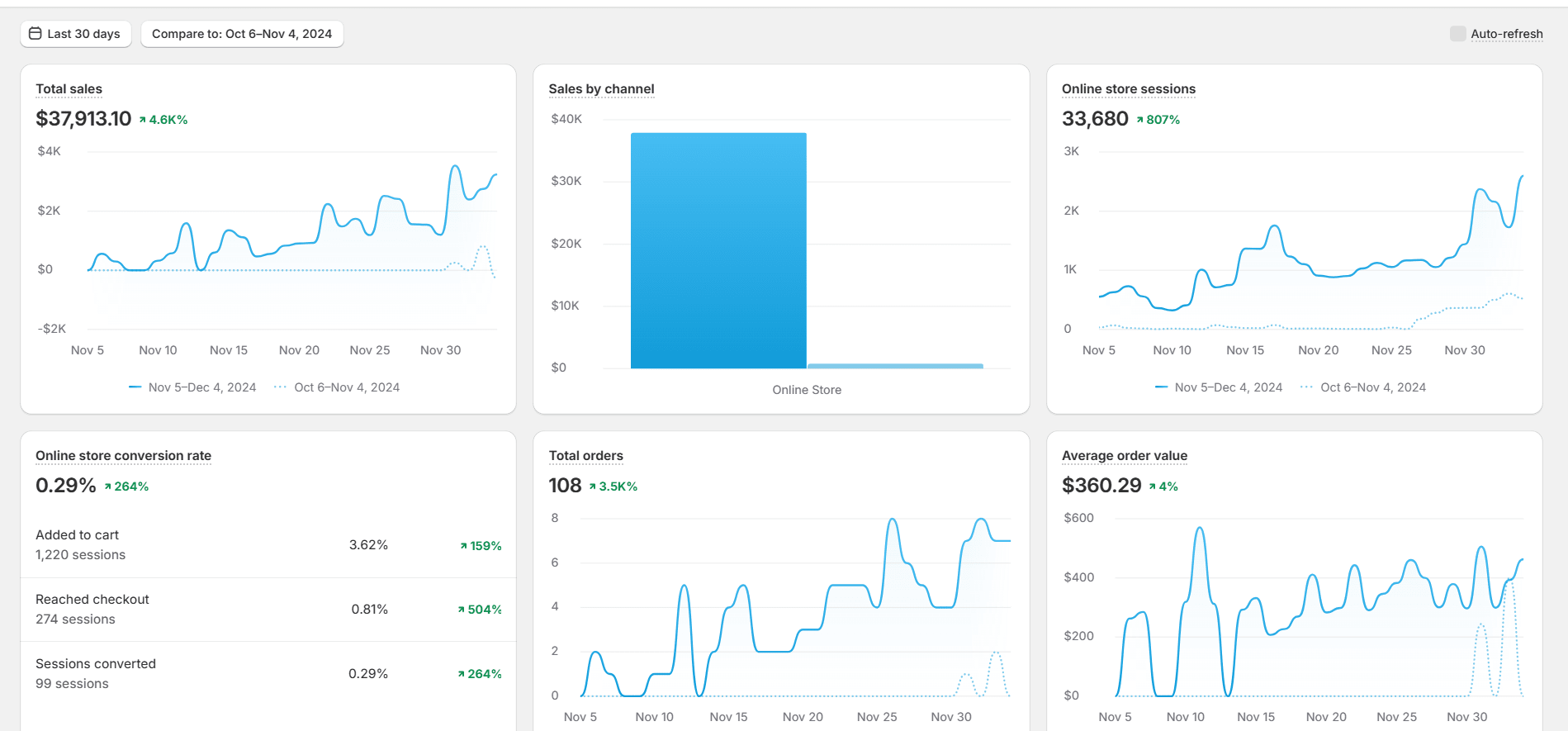Open the Sales by channel report

[601, 89]
